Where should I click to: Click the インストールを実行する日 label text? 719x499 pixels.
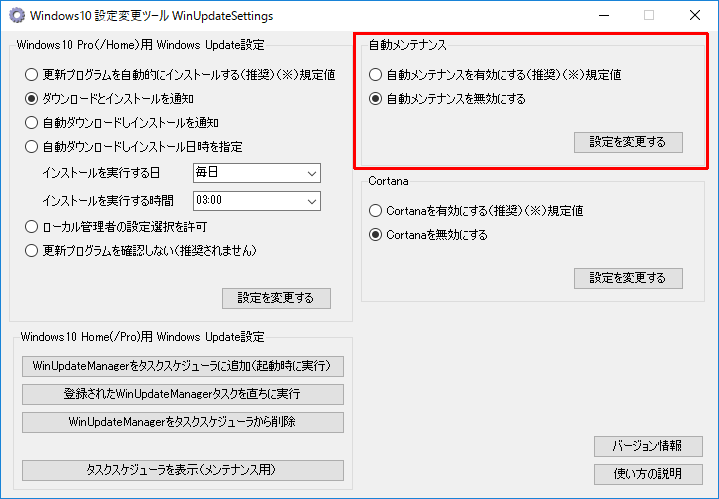[101, 173]
